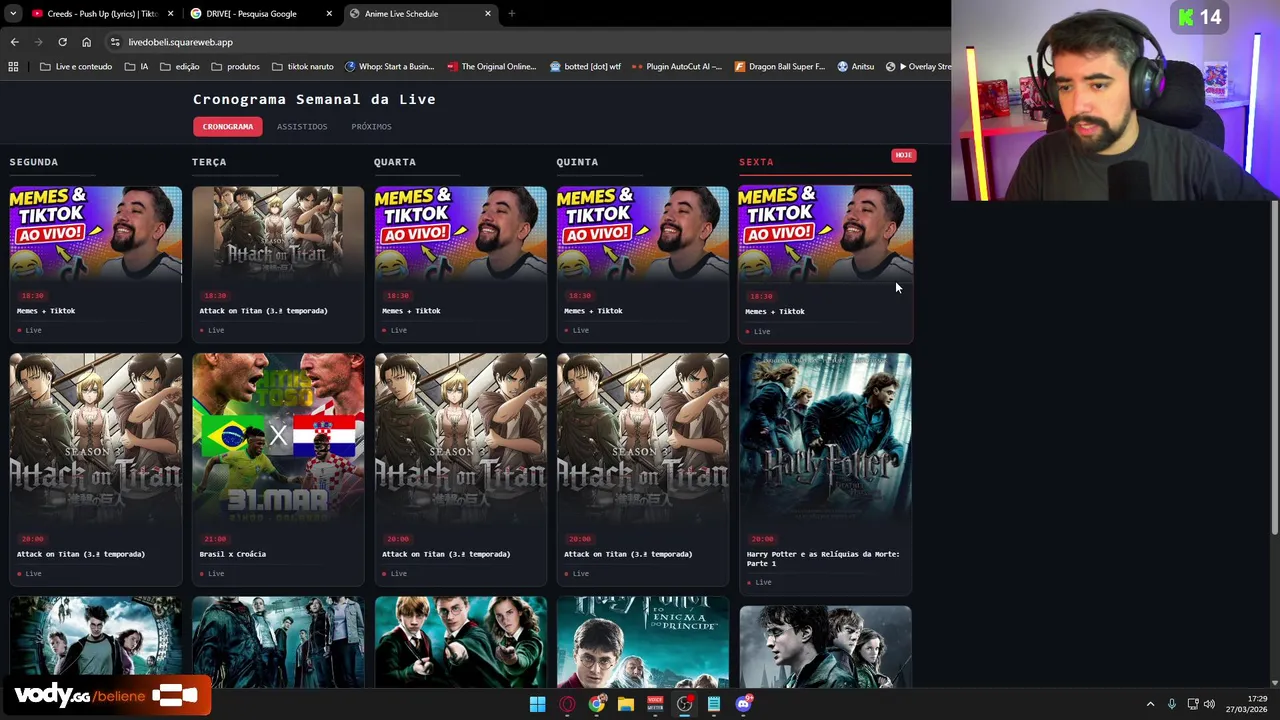The image size is (1280, 720).
Task: Open the TERÇA Attack on Titan 18:30 card
Action: tap(278, 263)
